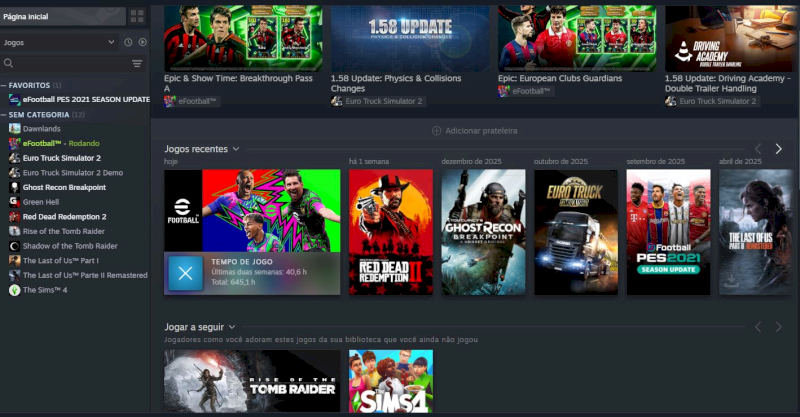Click next arrow in Jogar a seguir shelf
The height and width of the screenshot is (417, 800).
[778, 327]
